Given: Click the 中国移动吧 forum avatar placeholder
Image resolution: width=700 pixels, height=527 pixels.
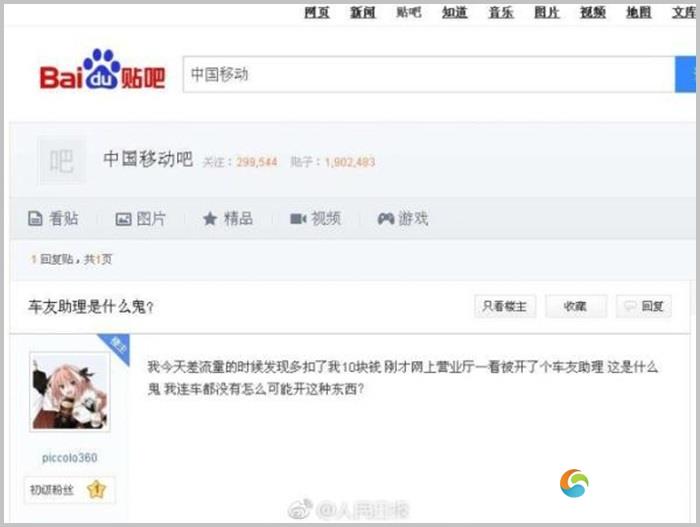Looking at the screenshot, I should [62, 161].
